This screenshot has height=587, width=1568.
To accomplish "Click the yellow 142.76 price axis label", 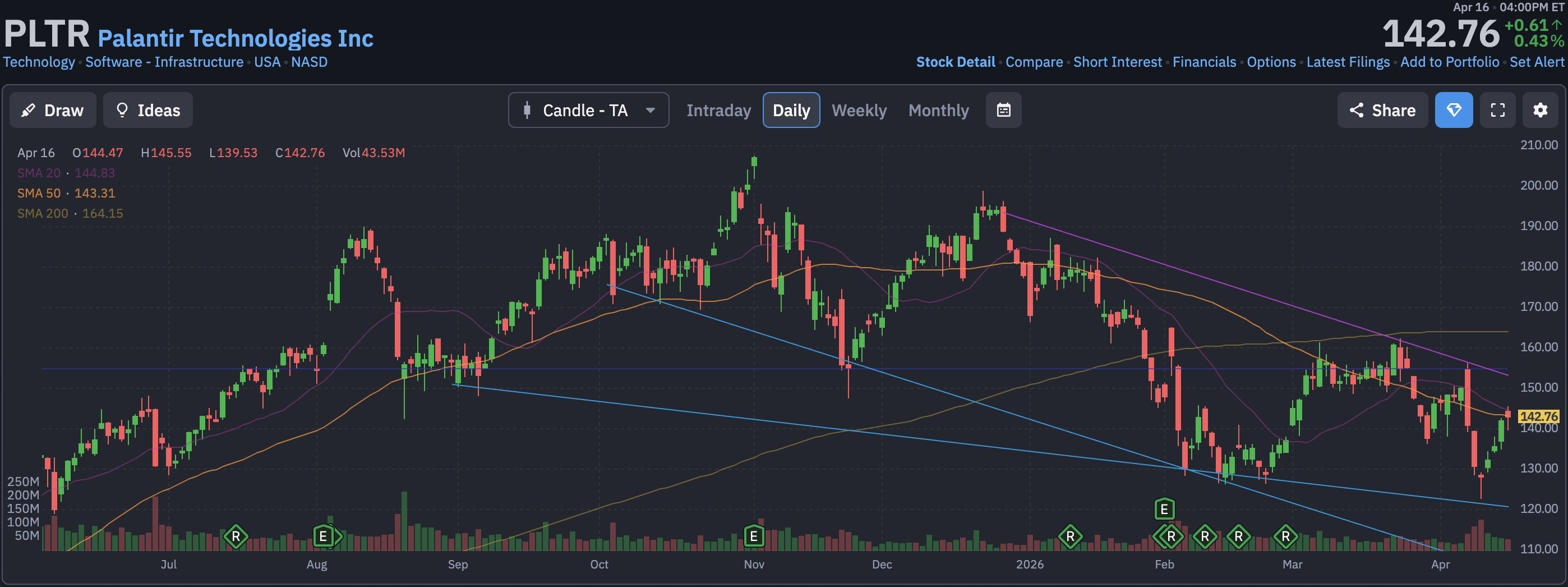I will click(1538, 416).
